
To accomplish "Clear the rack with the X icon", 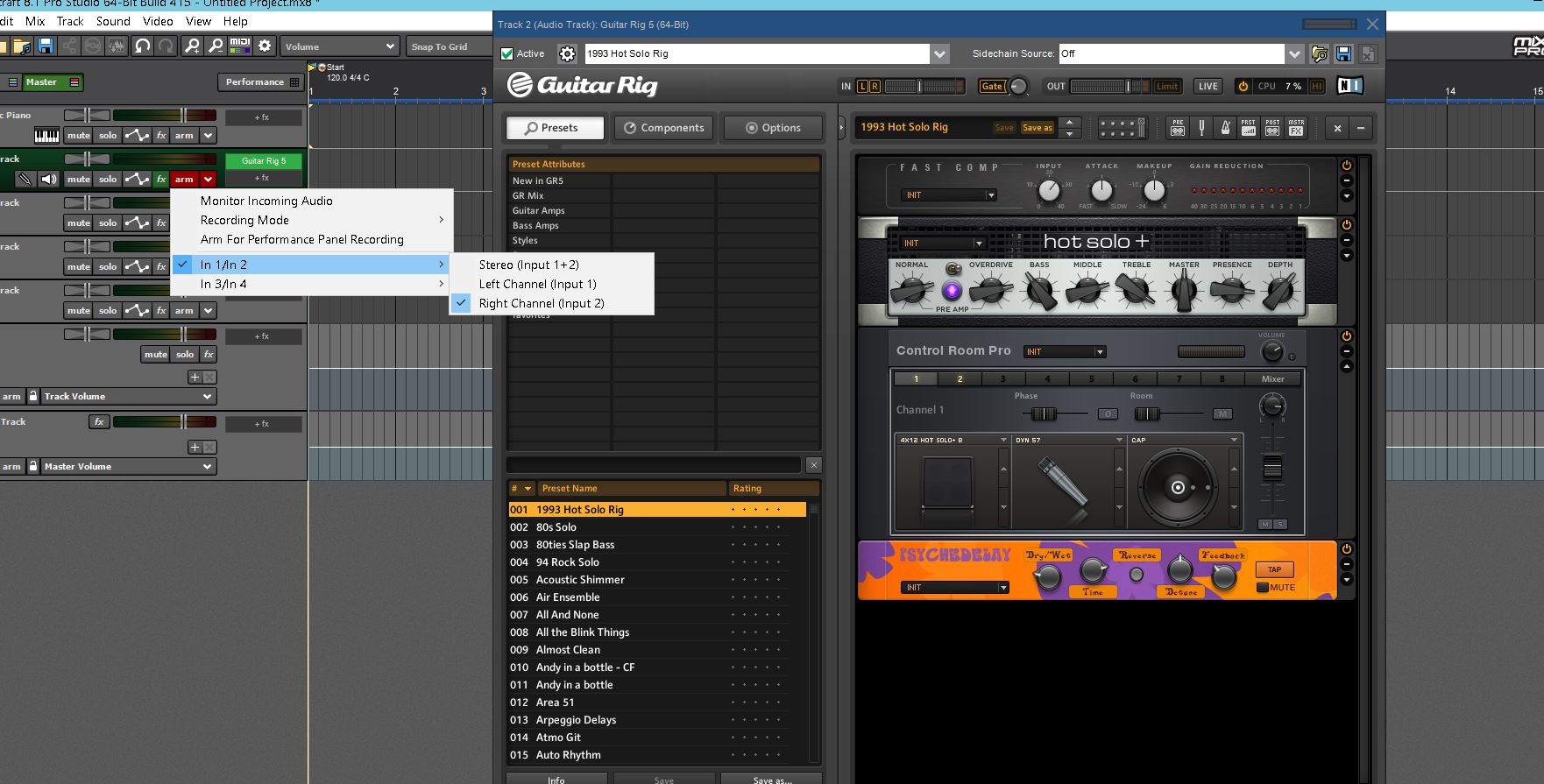I will (x=1337, y=128).
